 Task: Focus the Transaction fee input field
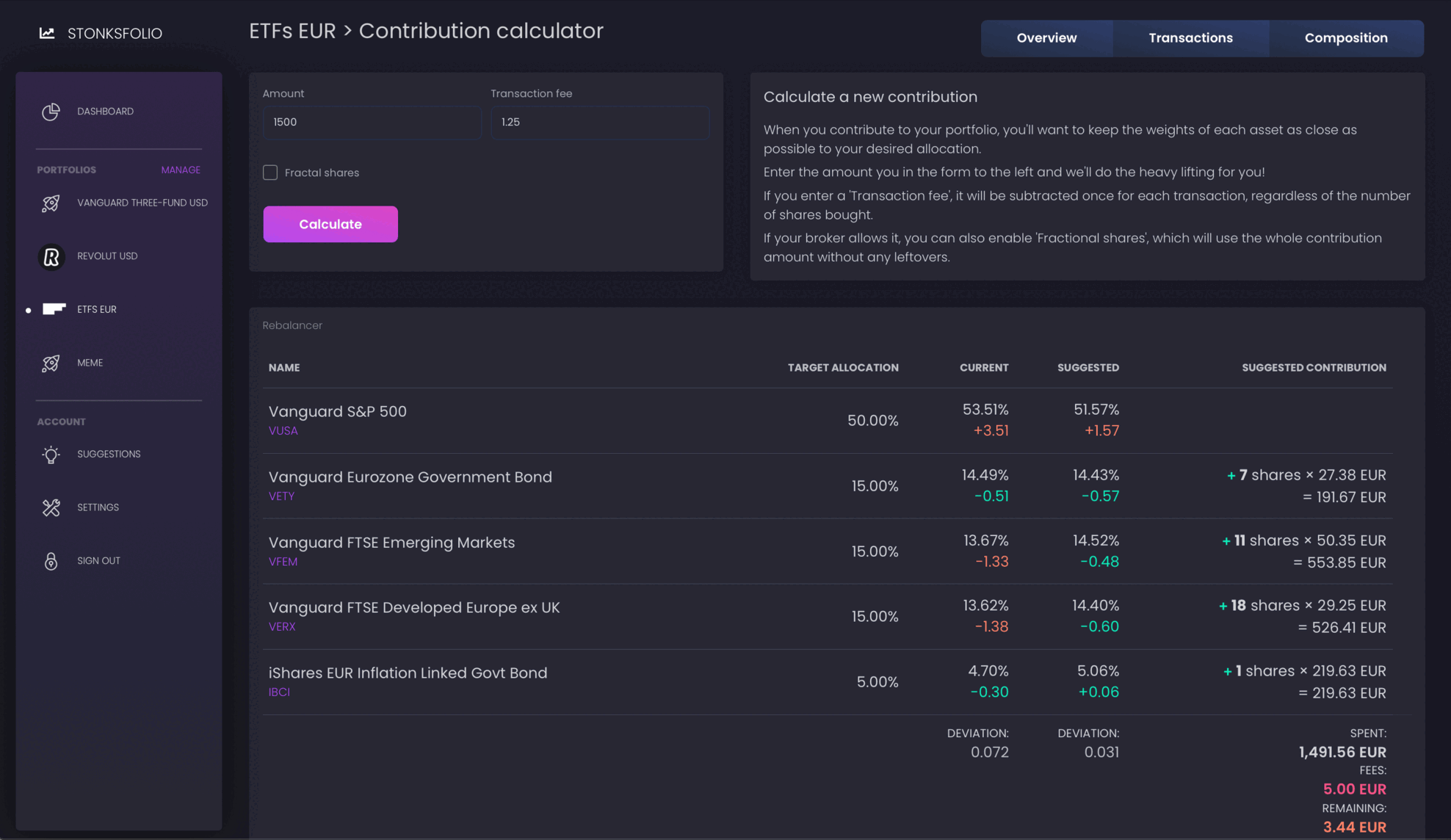coord(600,122)
